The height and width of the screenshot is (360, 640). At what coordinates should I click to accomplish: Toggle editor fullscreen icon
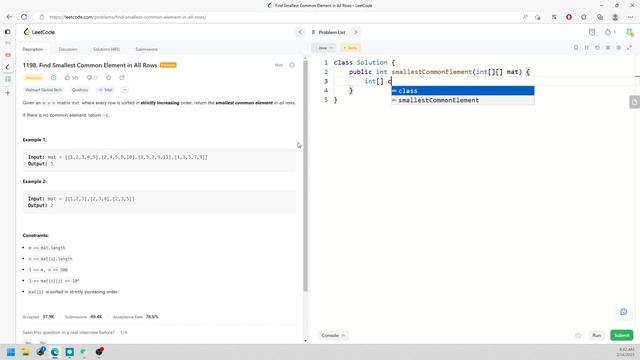[629, 48]
